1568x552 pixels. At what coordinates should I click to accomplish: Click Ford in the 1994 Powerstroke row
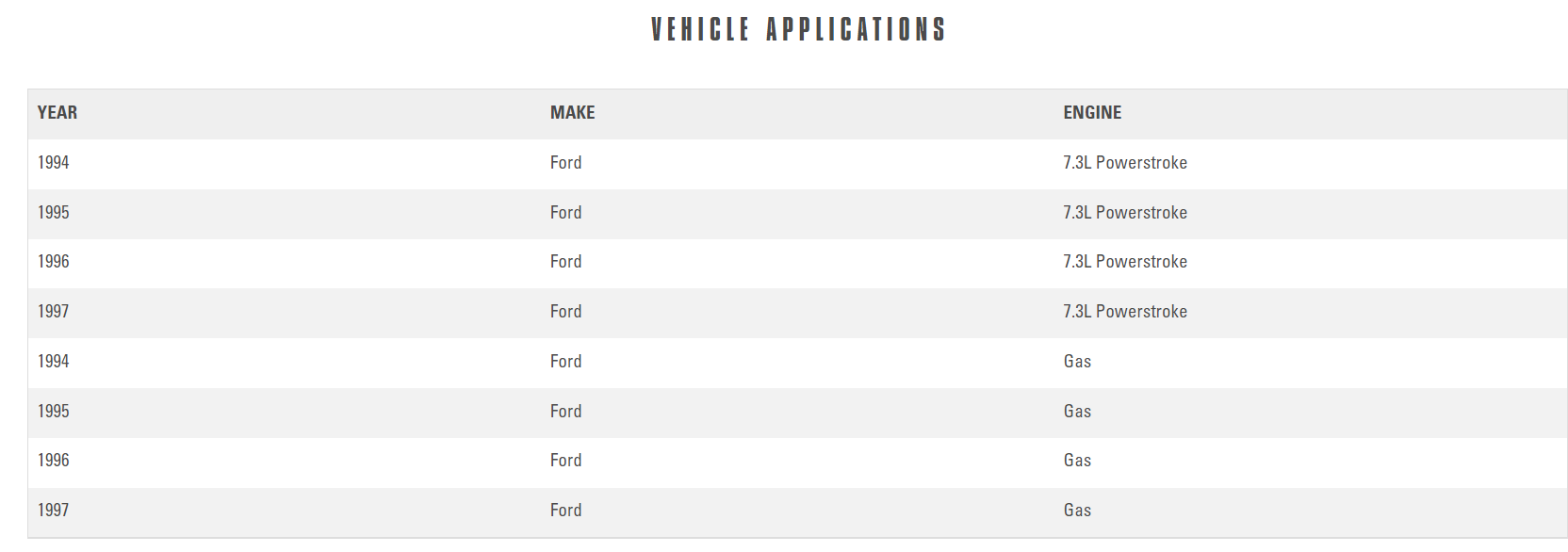pyautogui.click(x=565, y=163)
